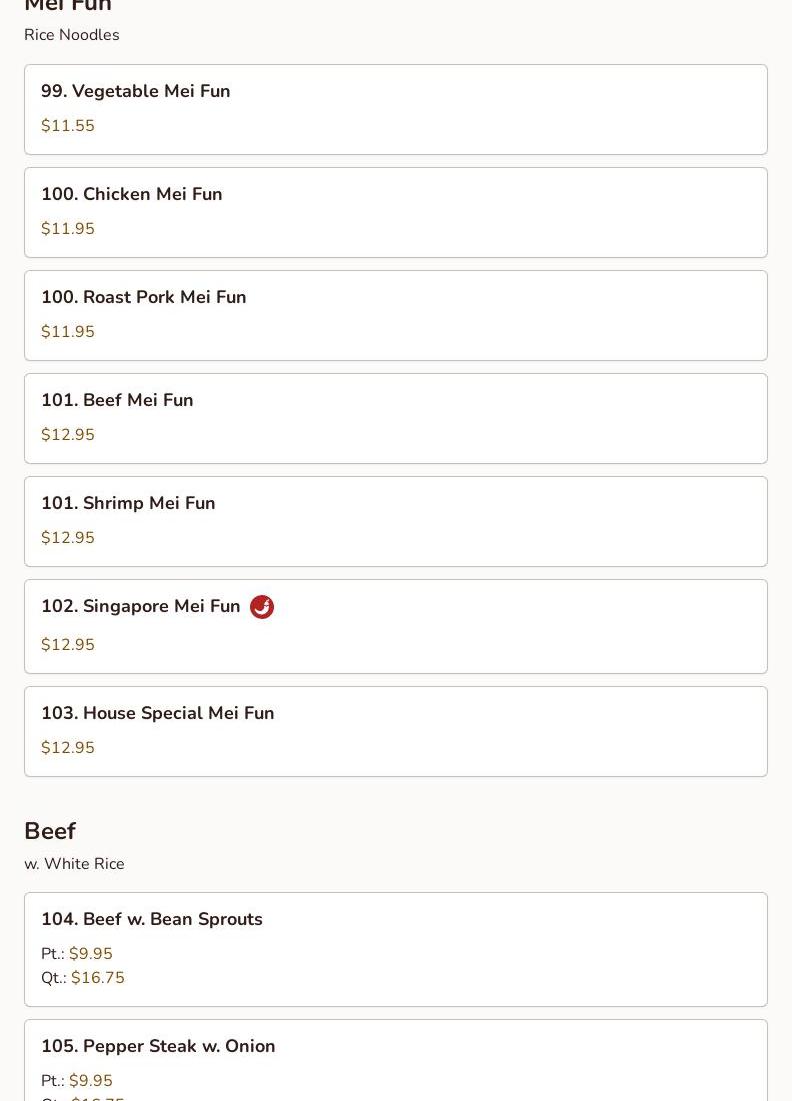The height and width of the screenshot is (1101, 792).
Task: Click the w. White Rice subtitle
Action: point(75,864)
